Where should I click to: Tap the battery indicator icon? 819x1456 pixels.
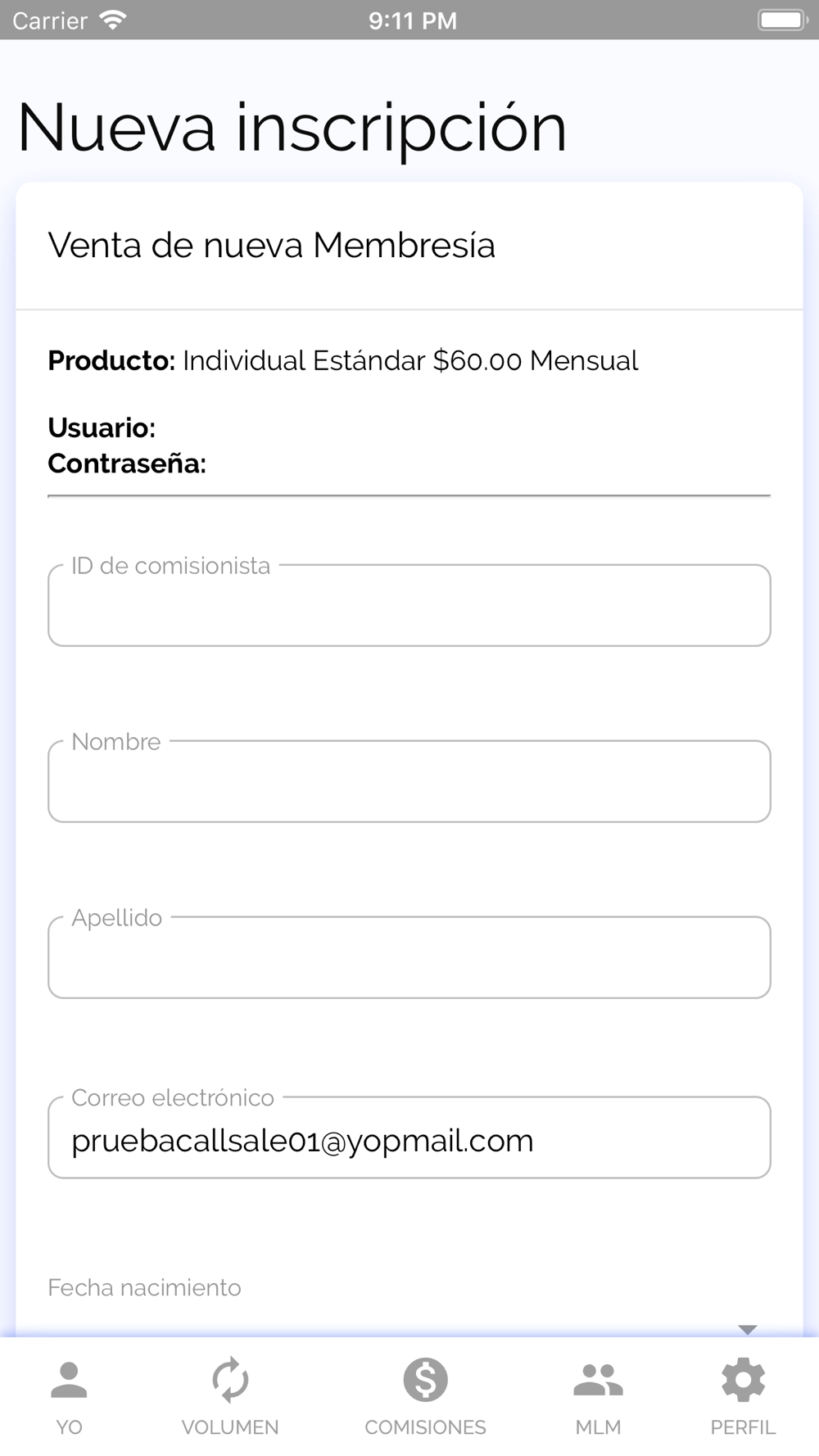click(x=783, y=20)
